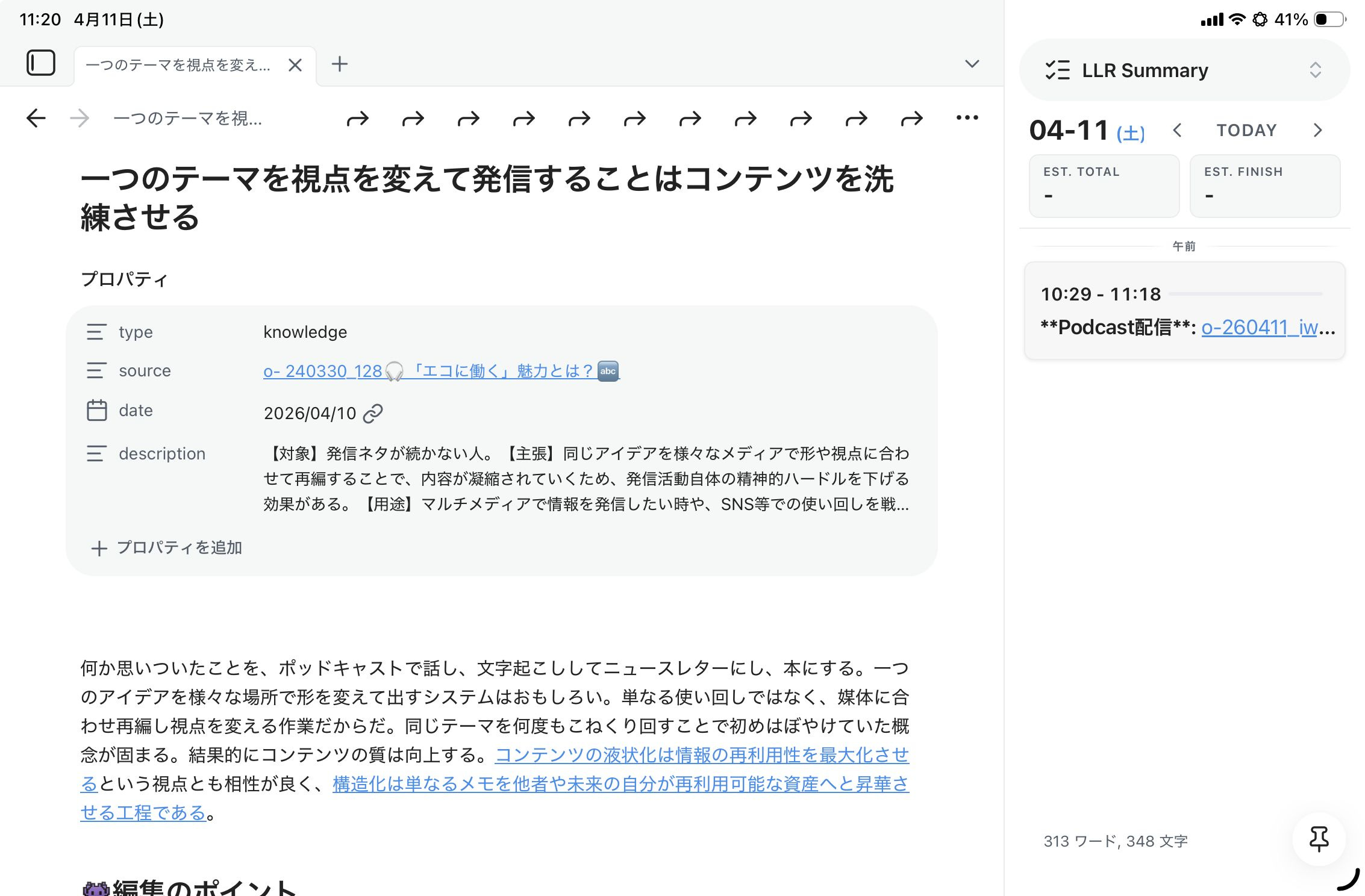Open the three-dot more options menu
The height and width of the screenshot is (896, 1365).
point(967,118)
